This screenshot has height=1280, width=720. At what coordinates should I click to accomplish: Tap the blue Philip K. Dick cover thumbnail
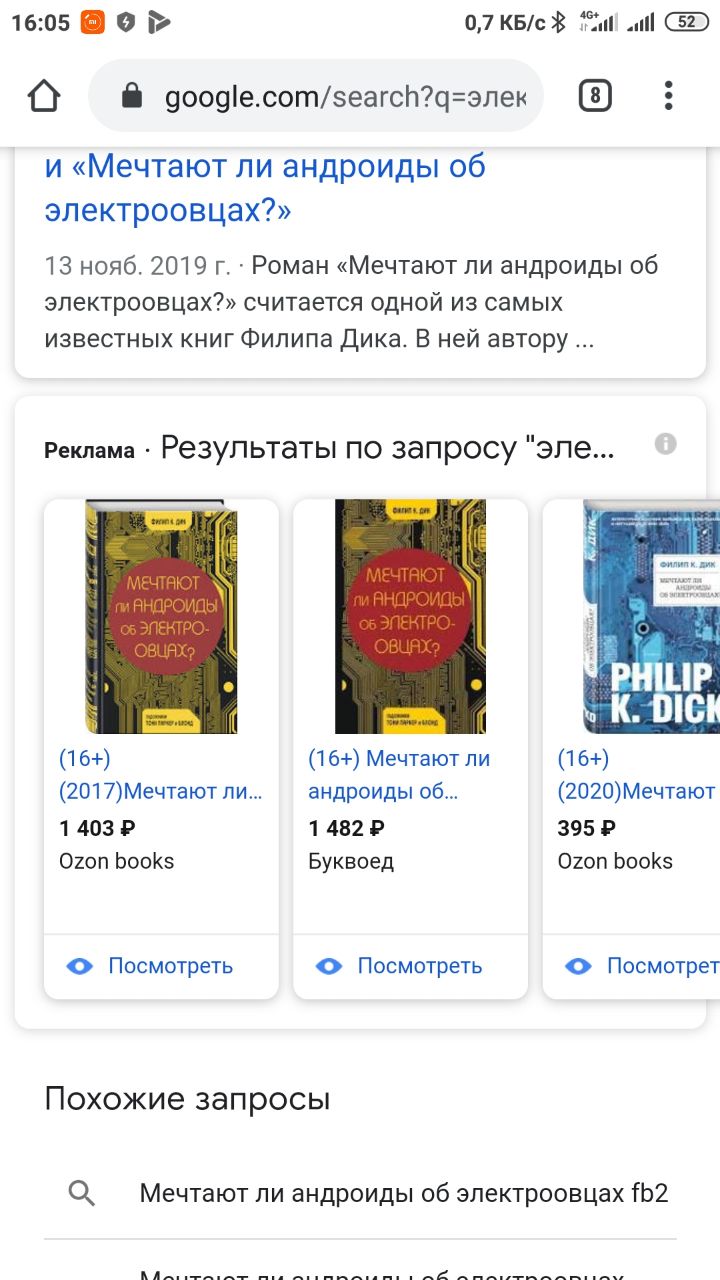click(651, 617)
